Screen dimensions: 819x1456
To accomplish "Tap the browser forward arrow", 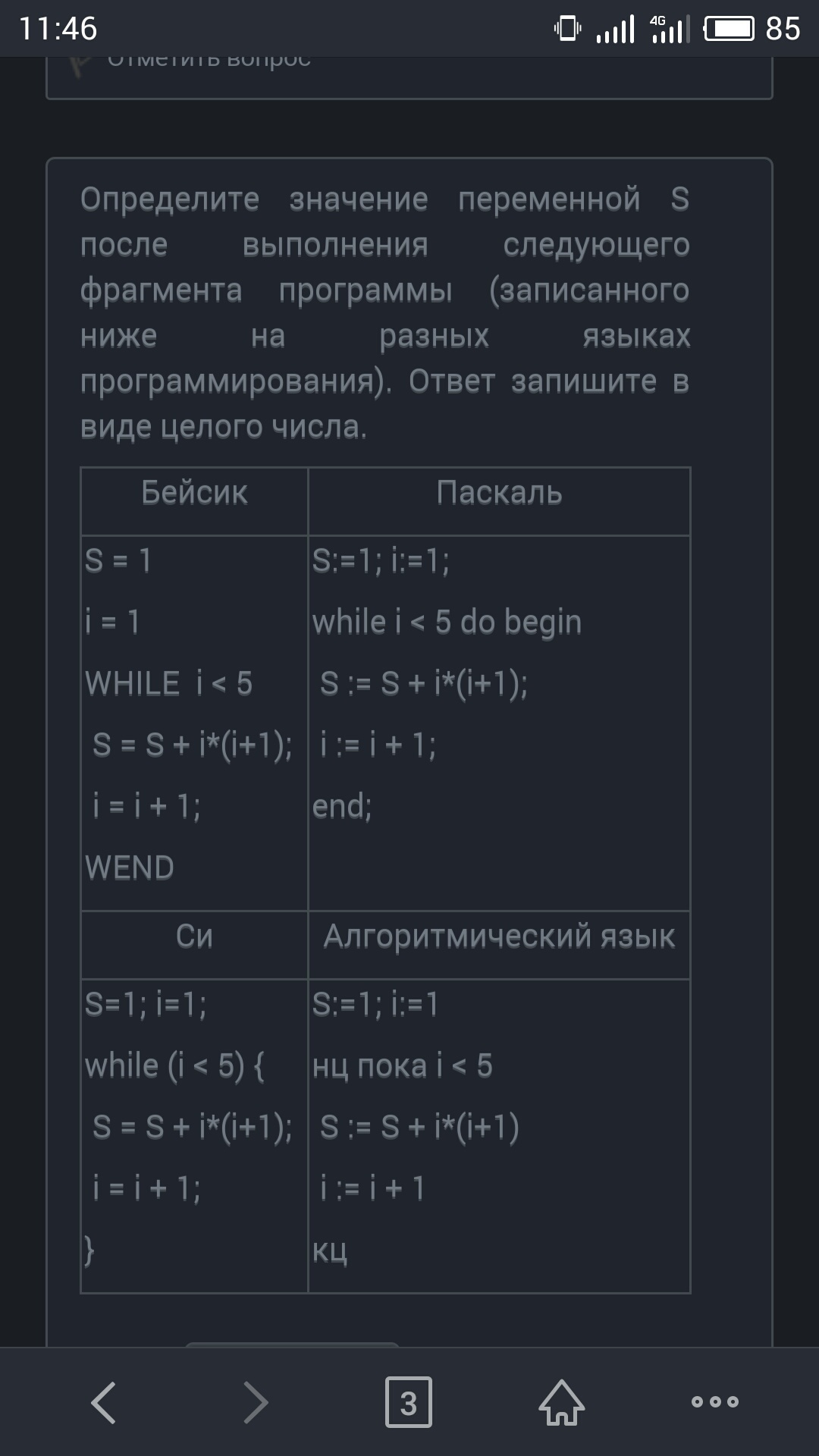I will (x=256, y=1402).
